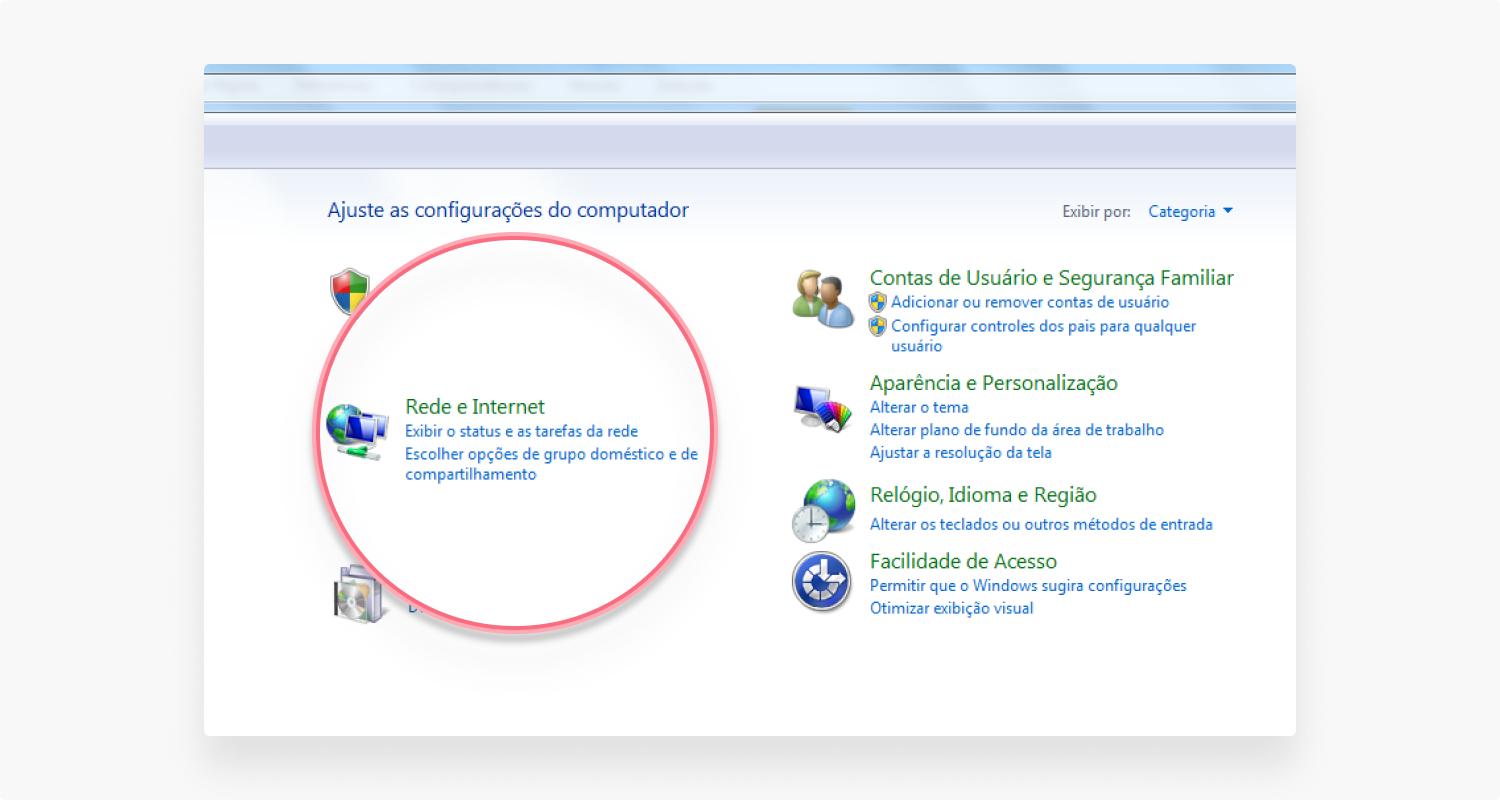Click the security shield icon
The image size is (1500, 800).
tap(350, 292)
